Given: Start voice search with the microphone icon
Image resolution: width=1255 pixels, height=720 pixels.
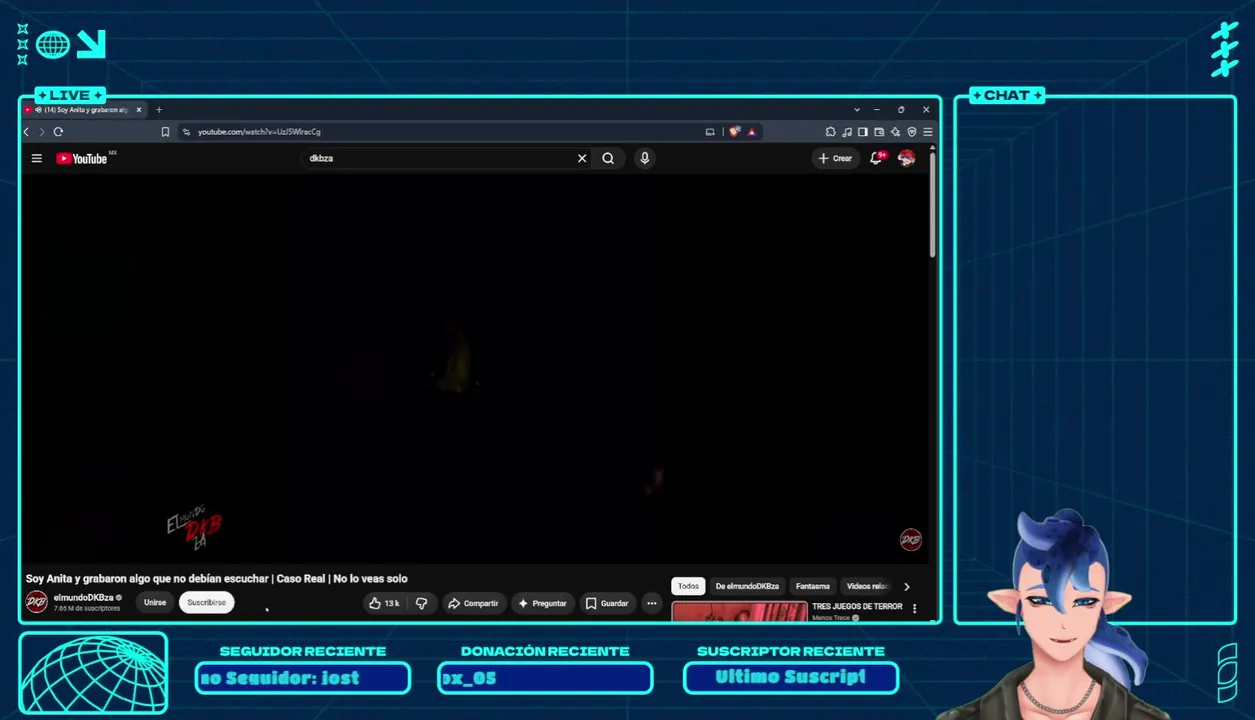Looking at the screenshot, I should tap(645, 158).
